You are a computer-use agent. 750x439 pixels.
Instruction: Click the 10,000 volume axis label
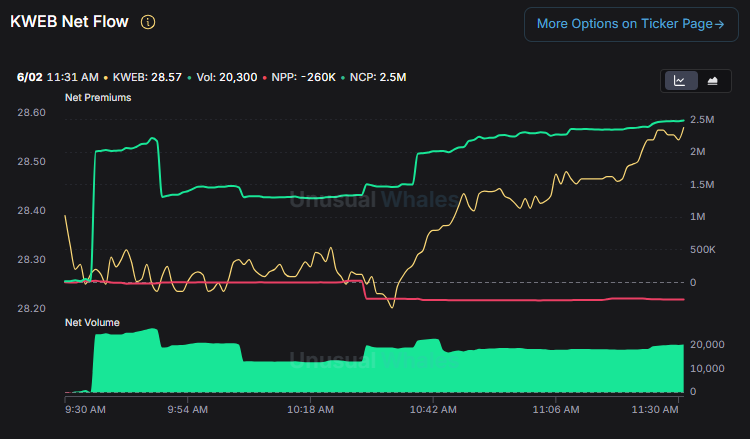click(707, 369)
